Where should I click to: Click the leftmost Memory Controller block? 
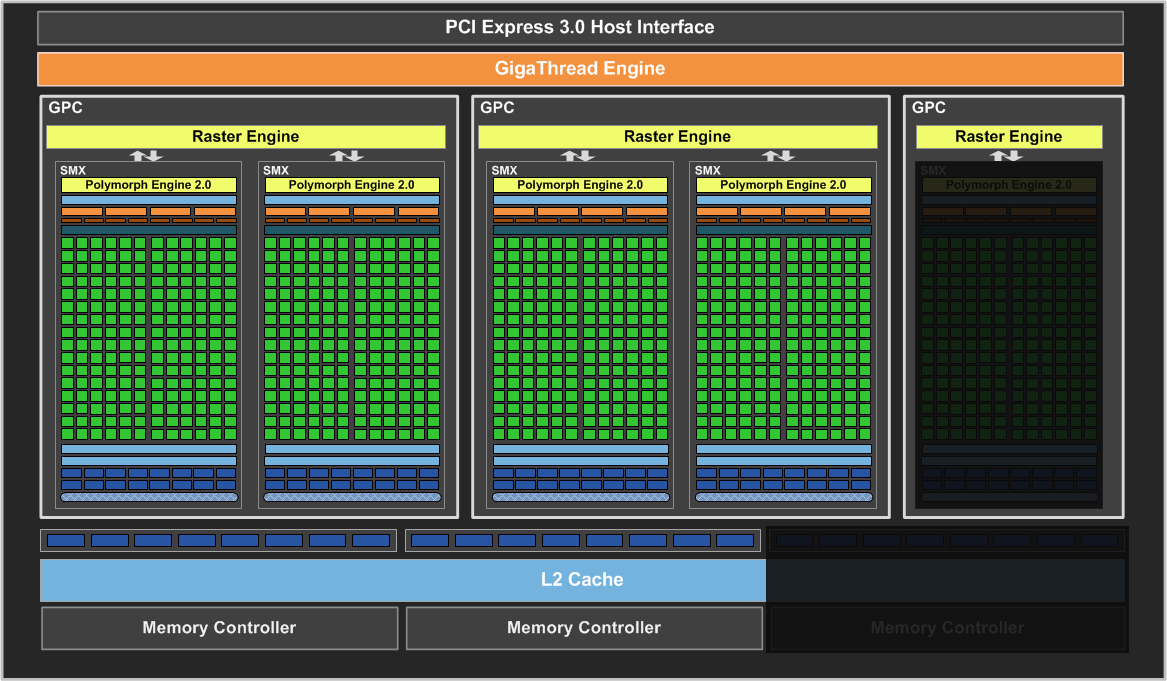coord(219,628)
